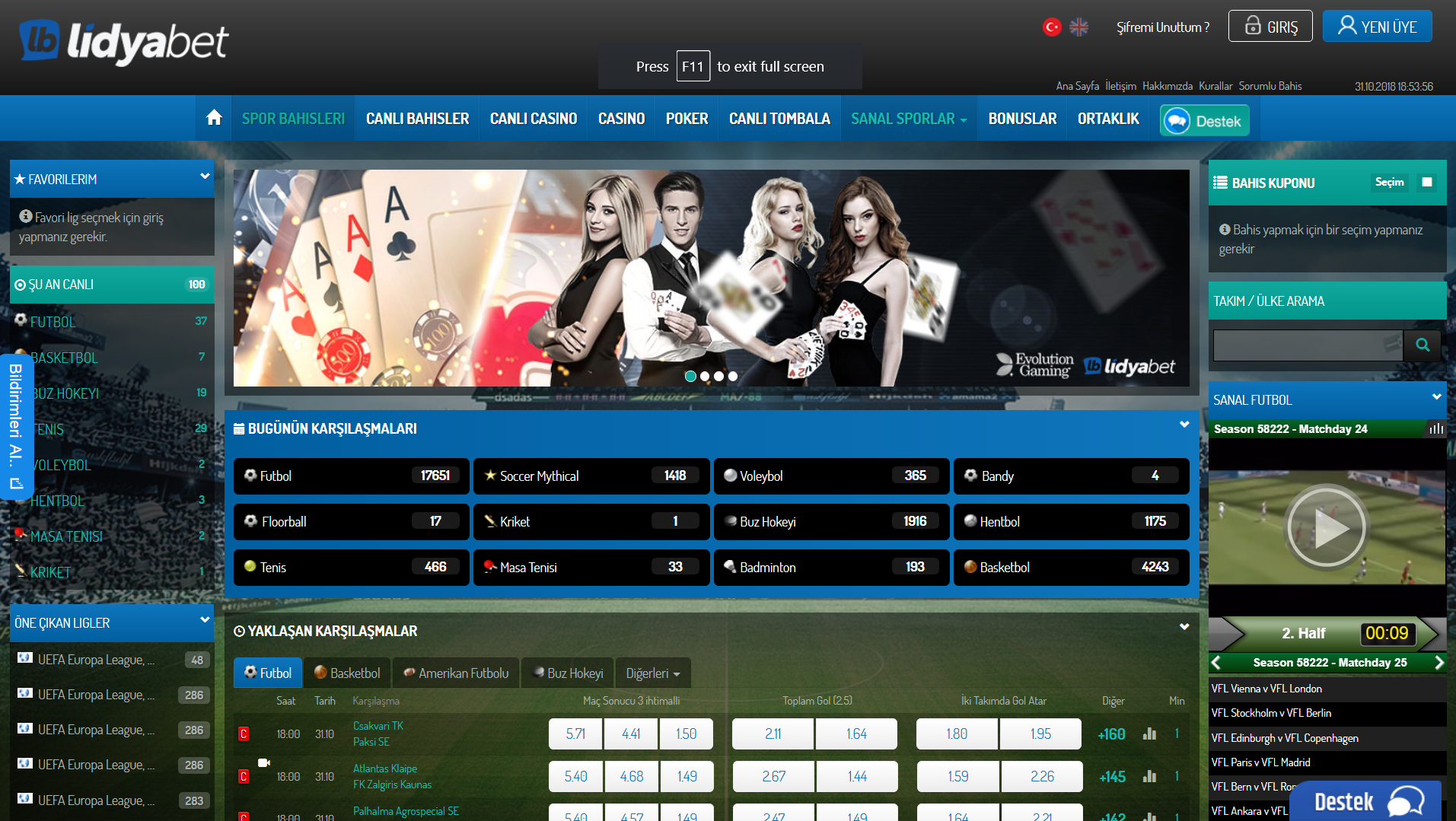
Task: Open the Diğerleri dropdown tab
Action: click(653, 673)
